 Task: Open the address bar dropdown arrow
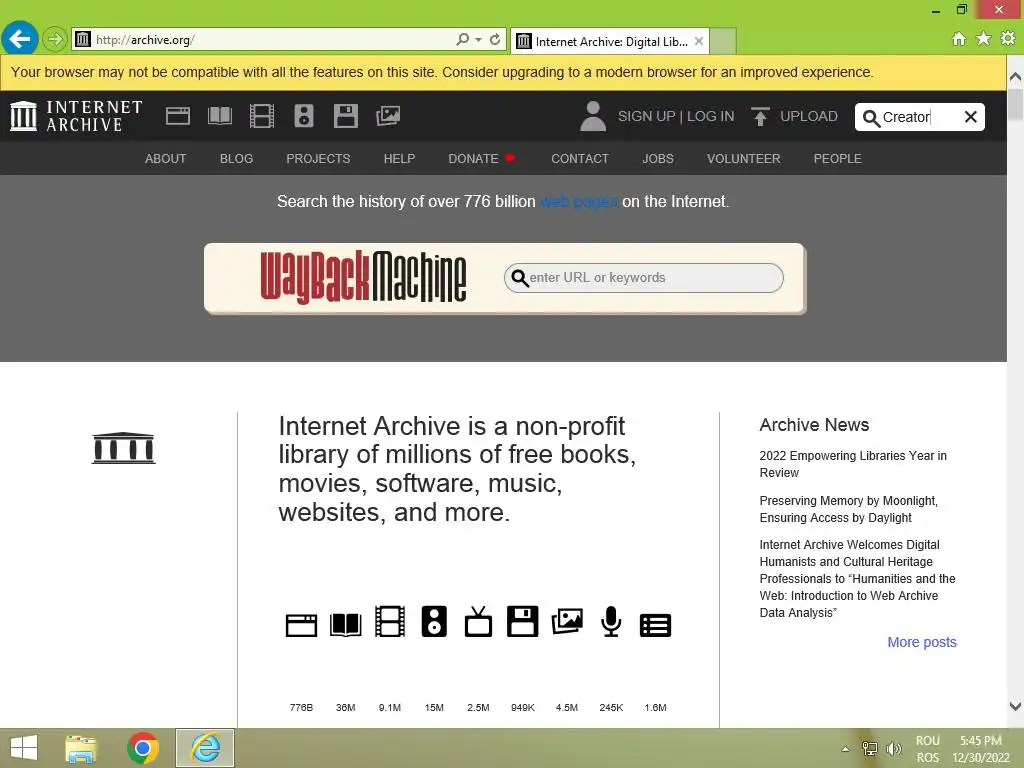click(x=479, y=40)
